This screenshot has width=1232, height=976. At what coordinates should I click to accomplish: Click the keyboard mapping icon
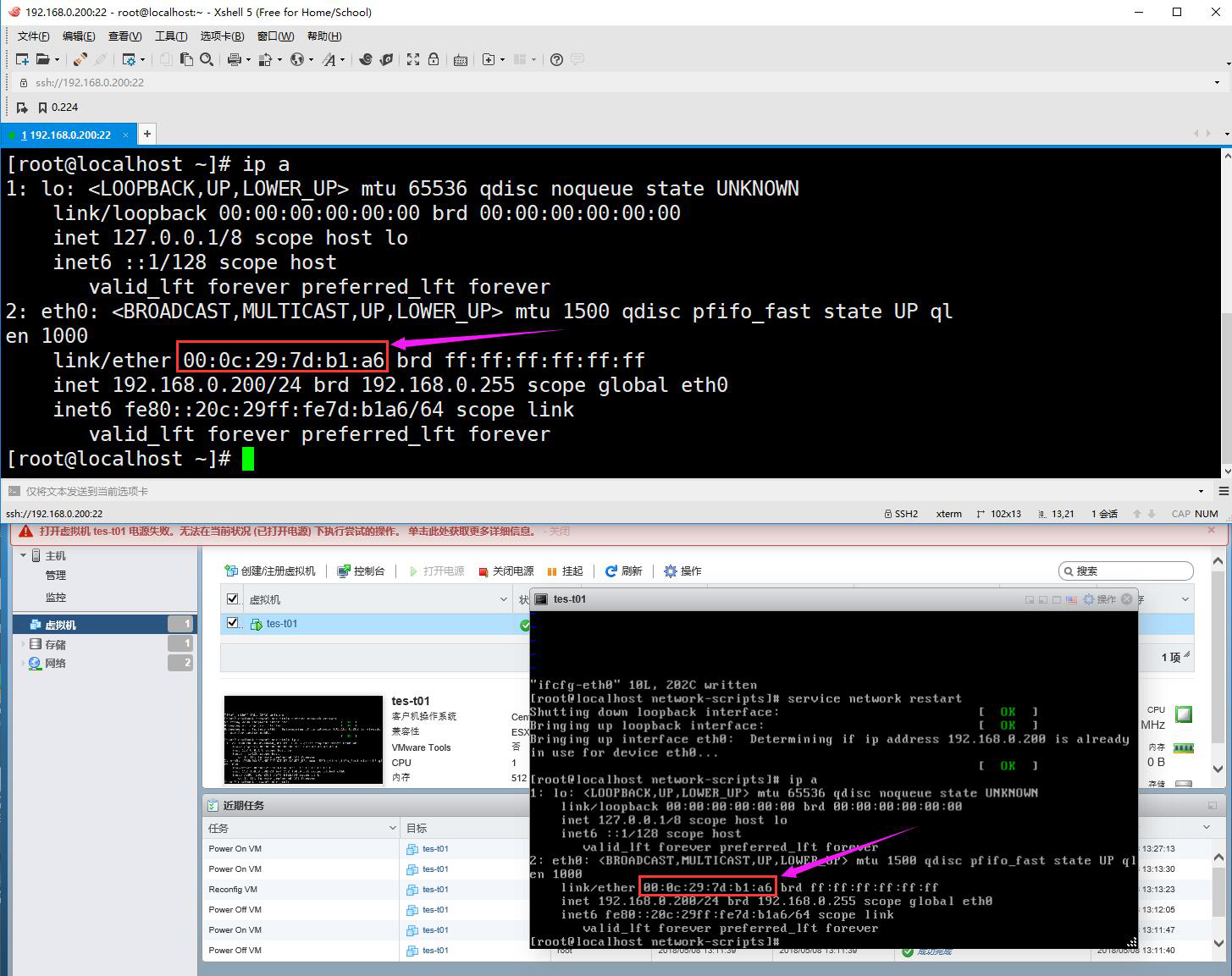461,59
